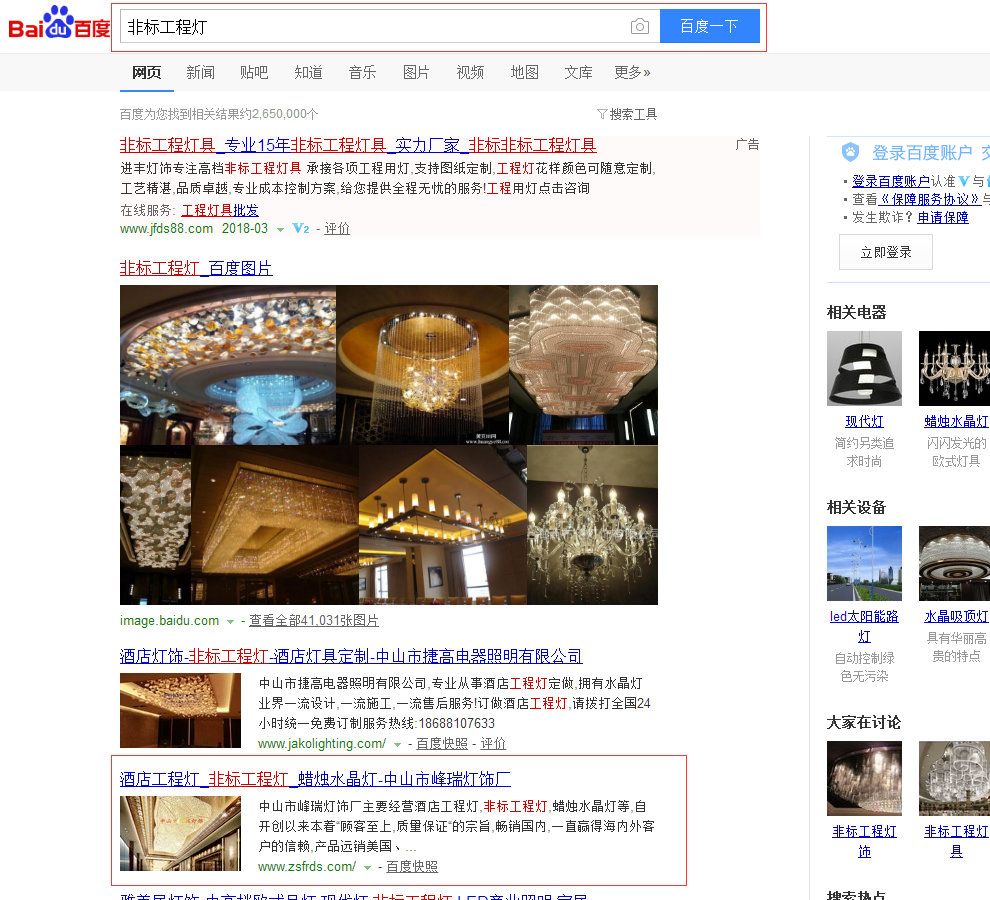Click the 立即登录 button
Viewport: 990px width, 900px height.
(885, 252)
